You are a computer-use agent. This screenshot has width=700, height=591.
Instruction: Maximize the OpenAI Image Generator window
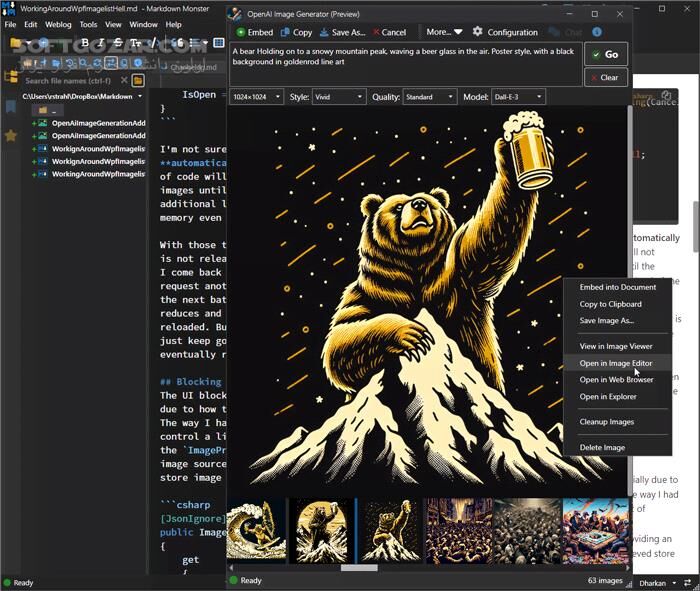click(595, 14)
